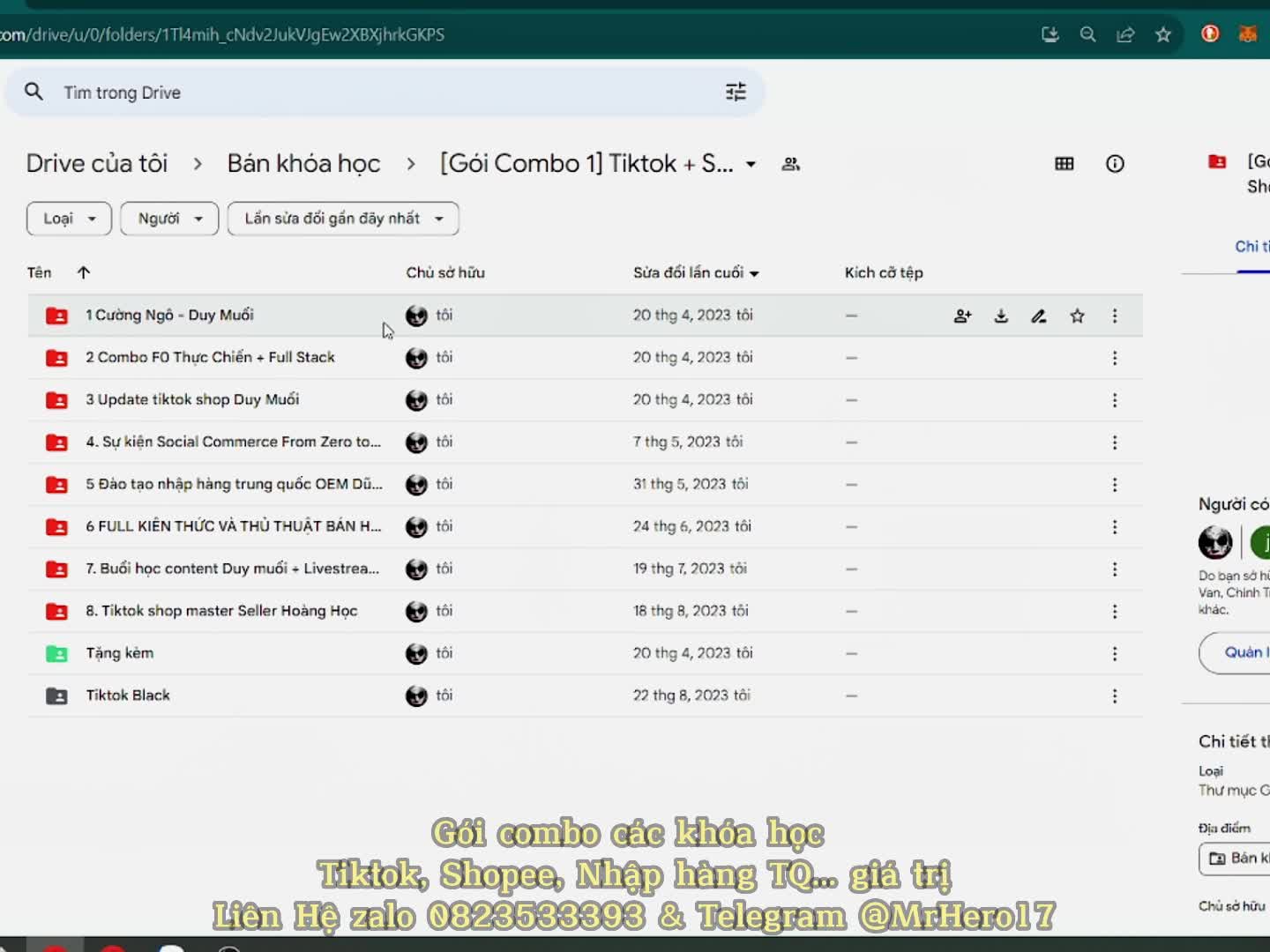The image size is (1270, 952).
Task: Go to 'Drive của tôi'
Action: coord(98,163)
